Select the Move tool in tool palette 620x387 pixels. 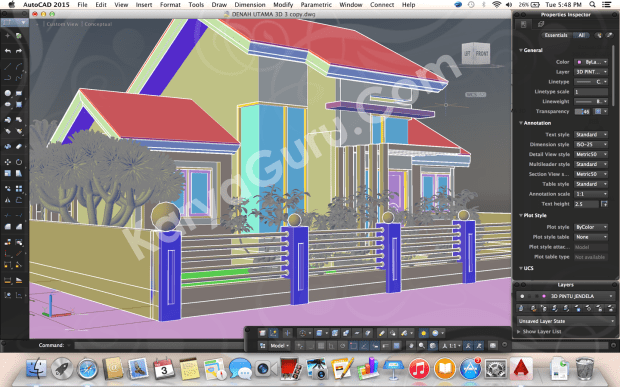(x=8, y=162)
